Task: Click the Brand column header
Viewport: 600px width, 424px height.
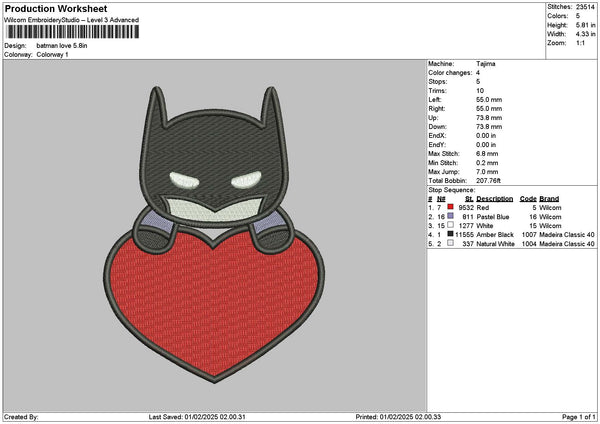Action: point(549,198)
